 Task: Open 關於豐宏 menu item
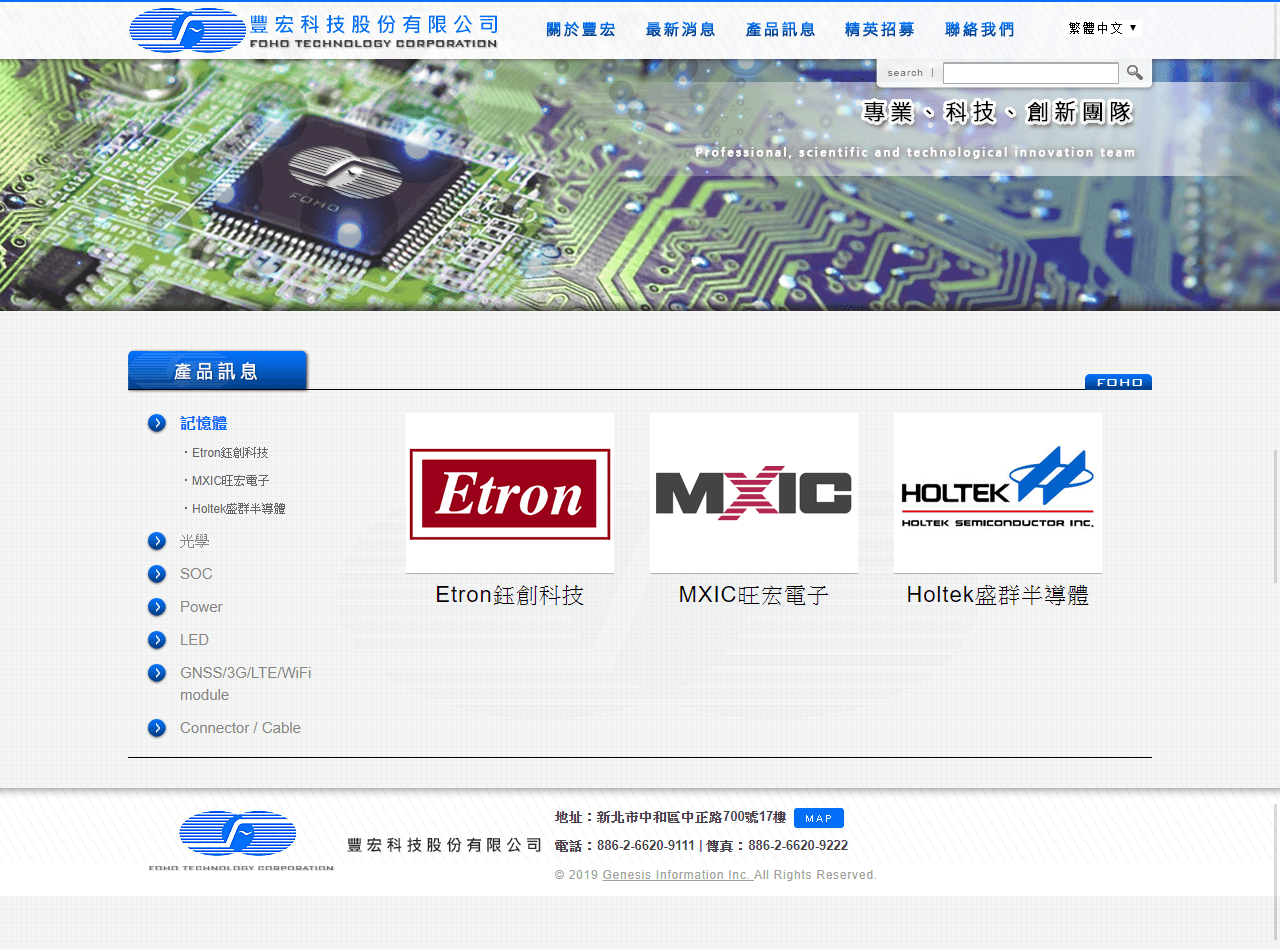(x=581, y=29)
